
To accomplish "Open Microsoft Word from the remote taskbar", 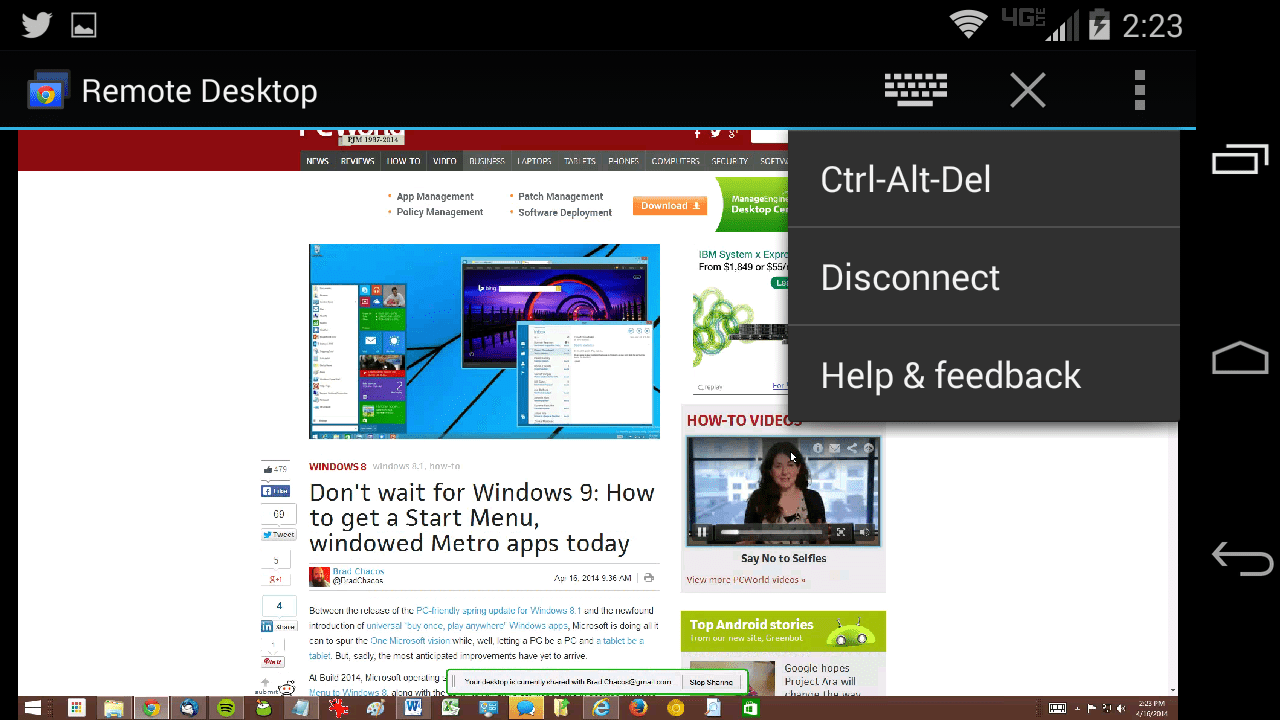I will pyautogui.click(x=413, y=708).
